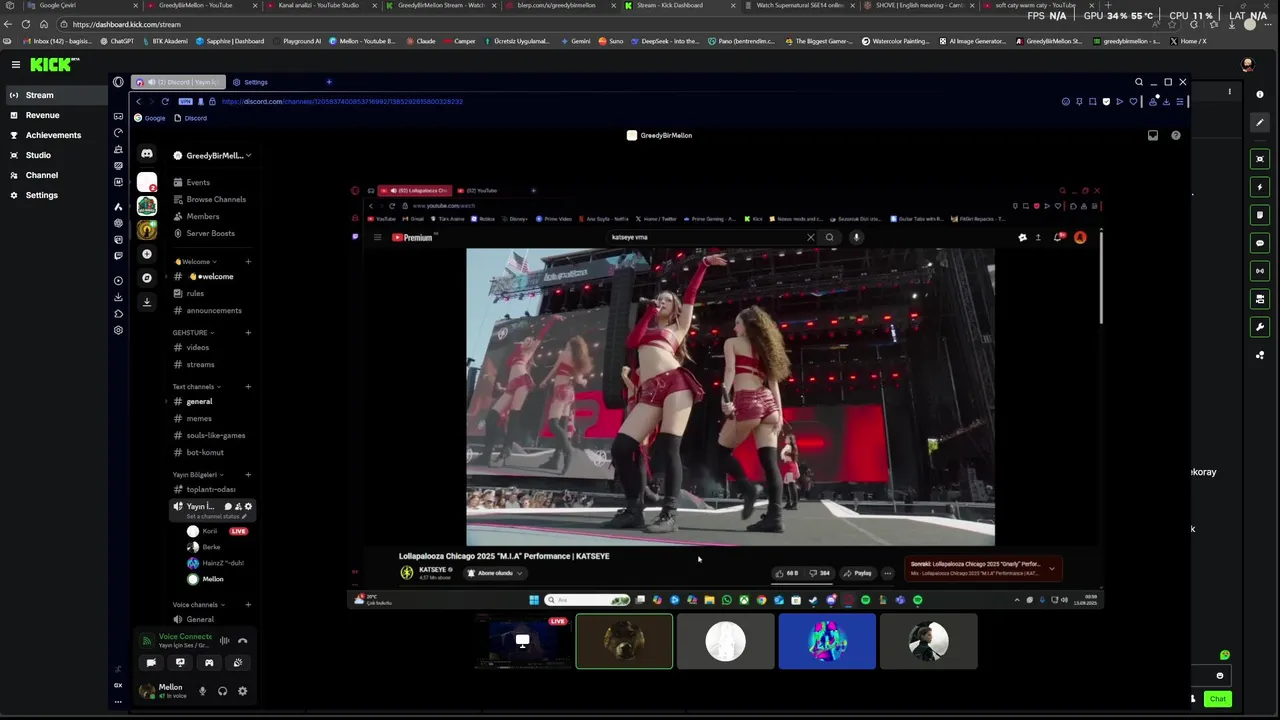The width and height of the screenshot is (1280, 720).
Task: Click green Chat button at bottom right
Action: [1217, 699]
